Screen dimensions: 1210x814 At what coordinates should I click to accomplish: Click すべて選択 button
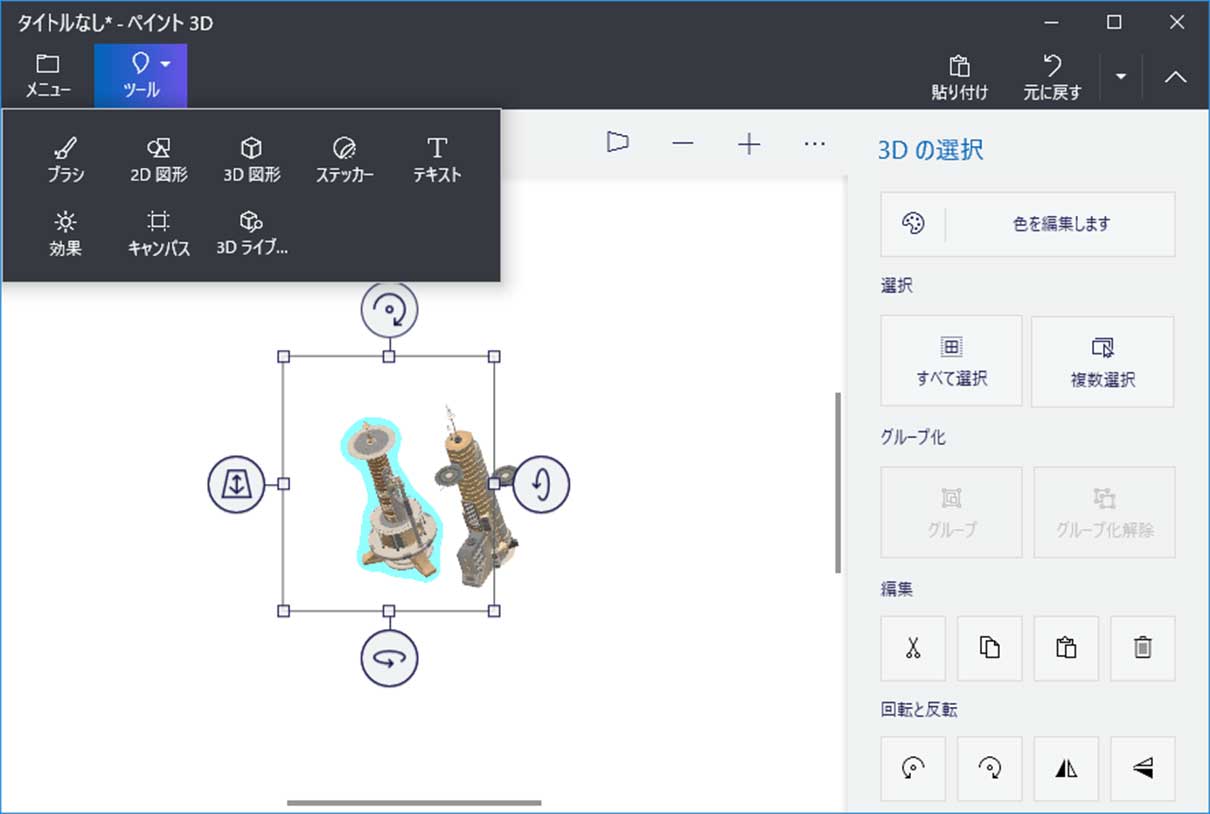(951, 361)
